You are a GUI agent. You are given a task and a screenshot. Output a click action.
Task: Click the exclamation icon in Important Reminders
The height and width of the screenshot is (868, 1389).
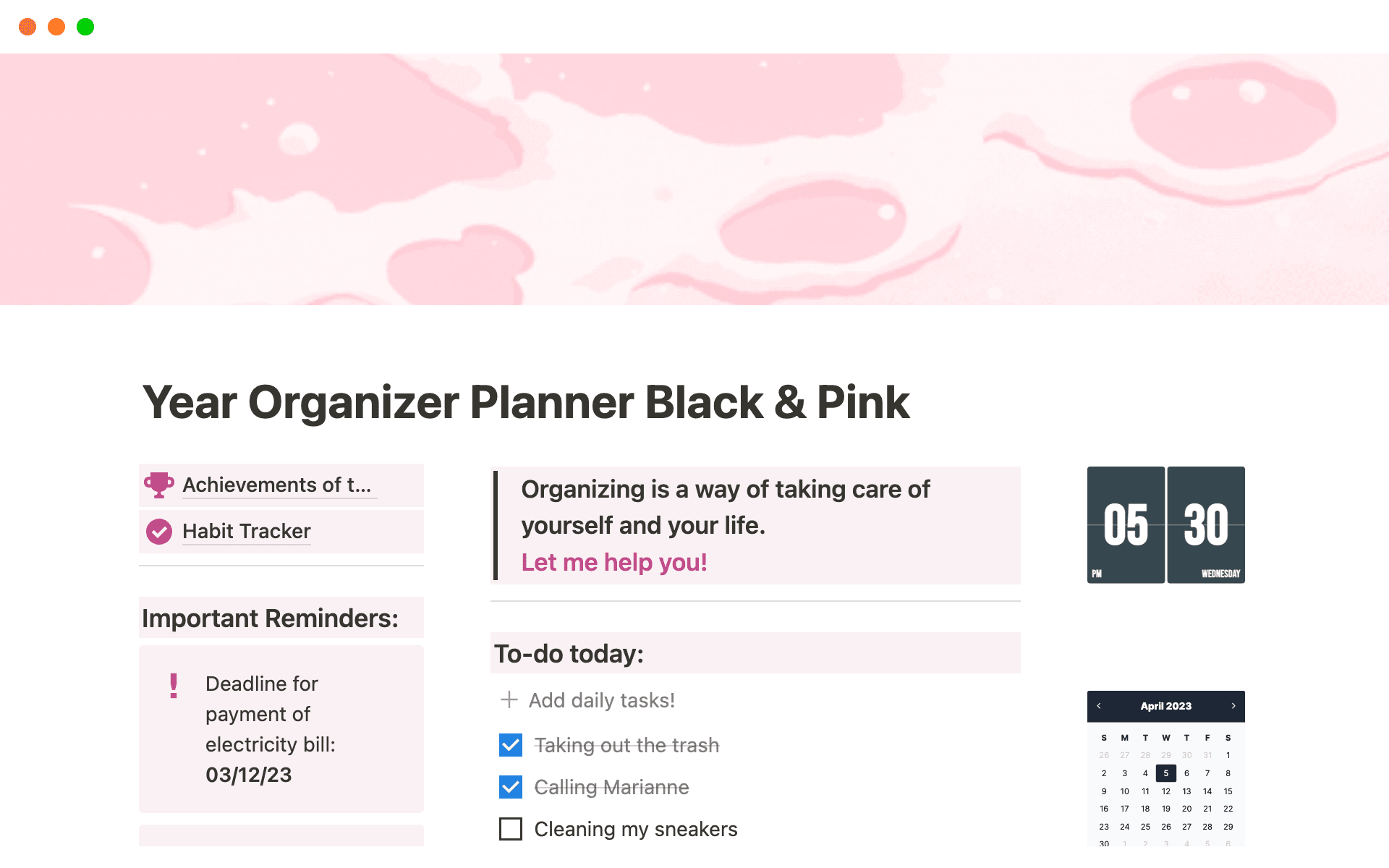pyautogui.click(x=173, y=684)
